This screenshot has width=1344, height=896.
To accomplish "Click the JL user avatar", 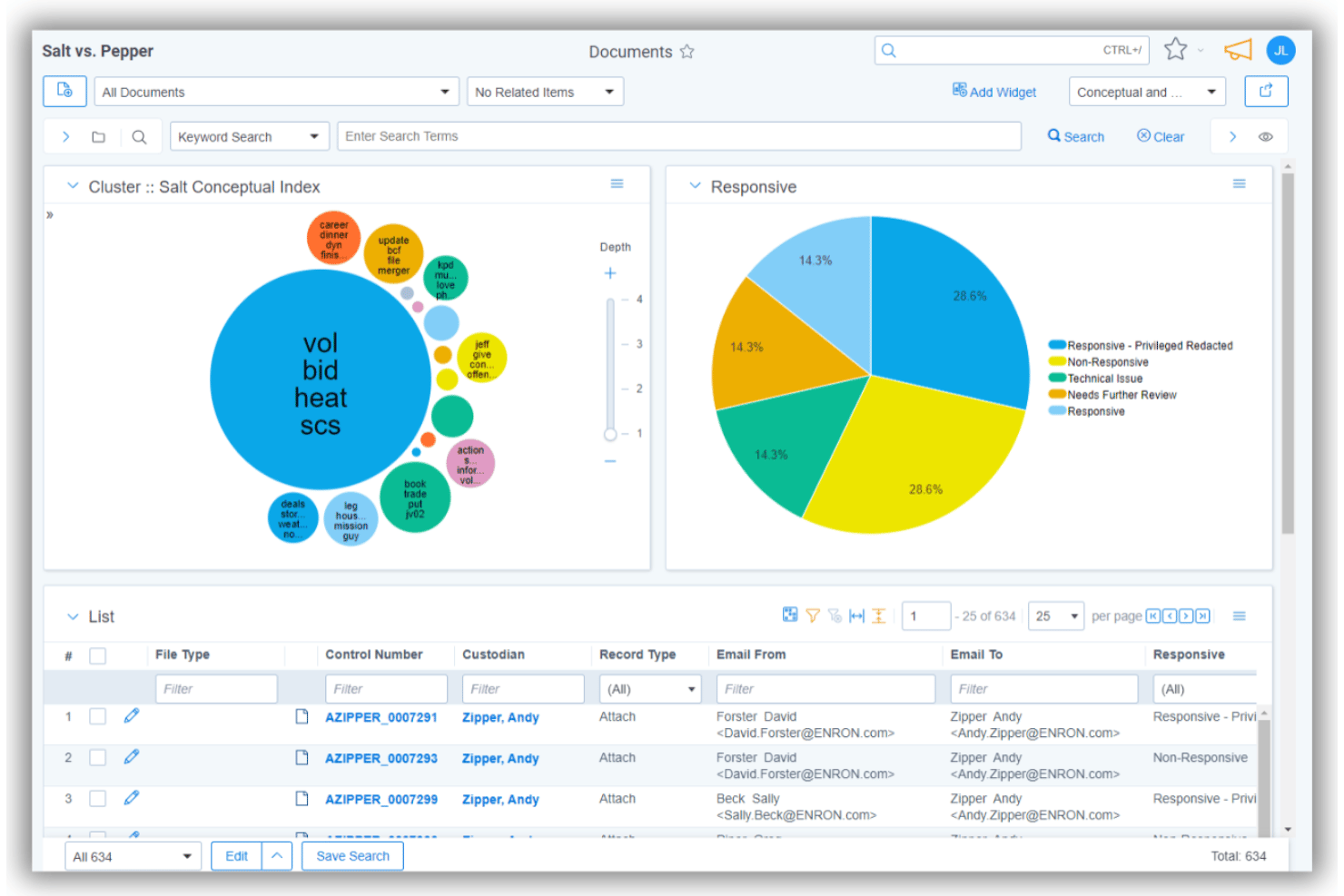I will pos(1280,51).
